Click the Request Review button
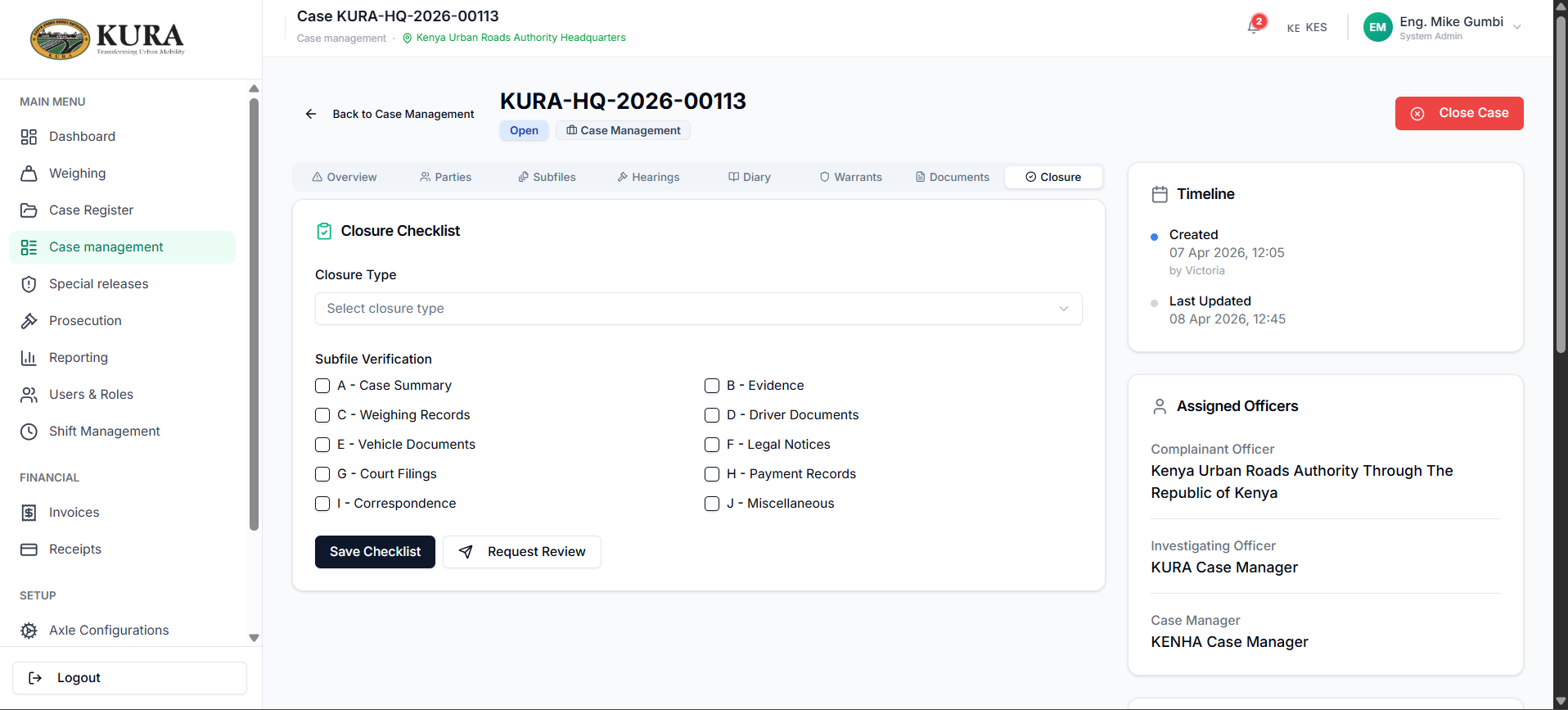This screenshot has width=1568, height=710. pos(522,552)
